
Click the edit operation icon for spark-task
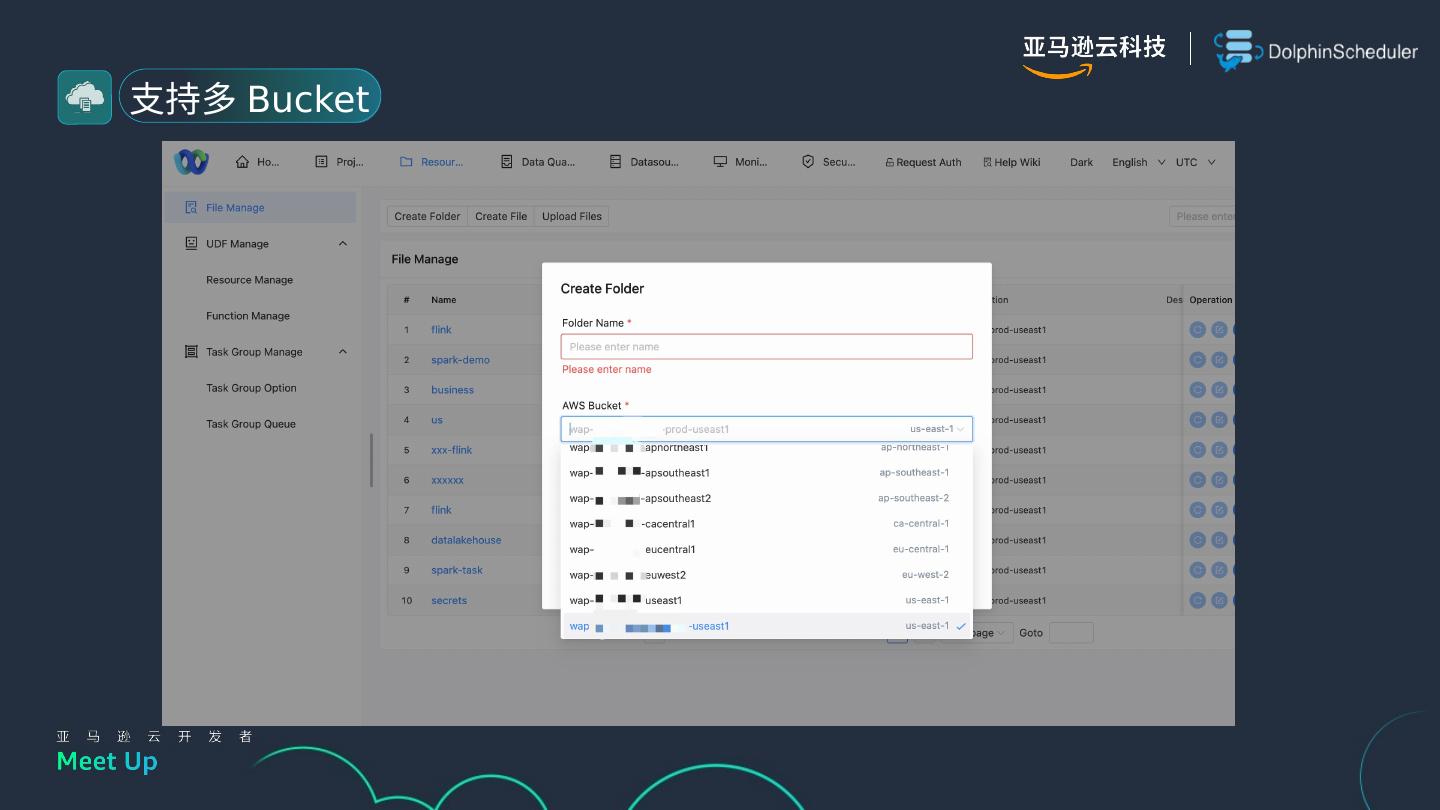click(x=1219, y=570)
